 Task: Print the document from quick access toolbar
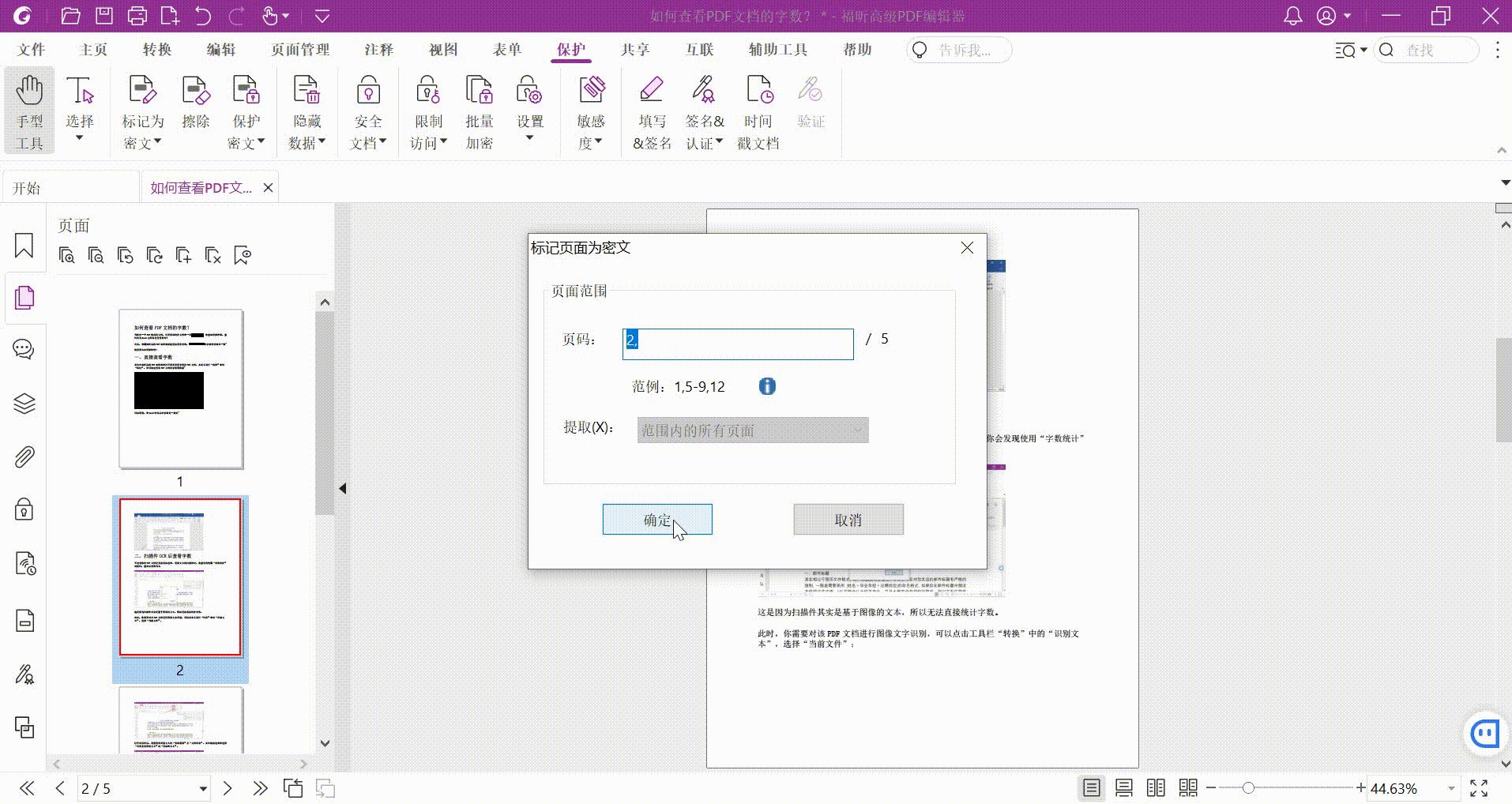tap(137, 16)
